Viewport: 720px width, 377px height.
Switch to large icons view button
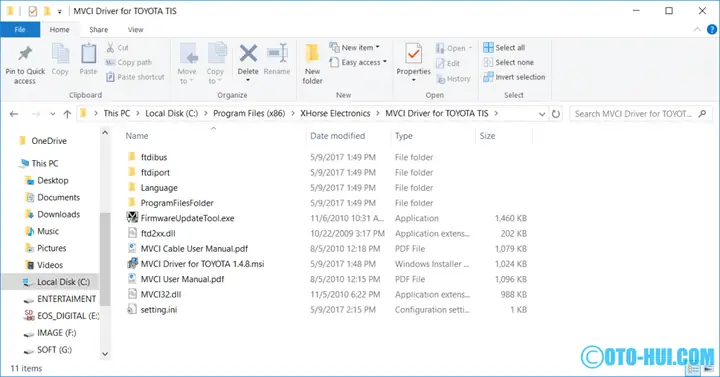point(709,369)
